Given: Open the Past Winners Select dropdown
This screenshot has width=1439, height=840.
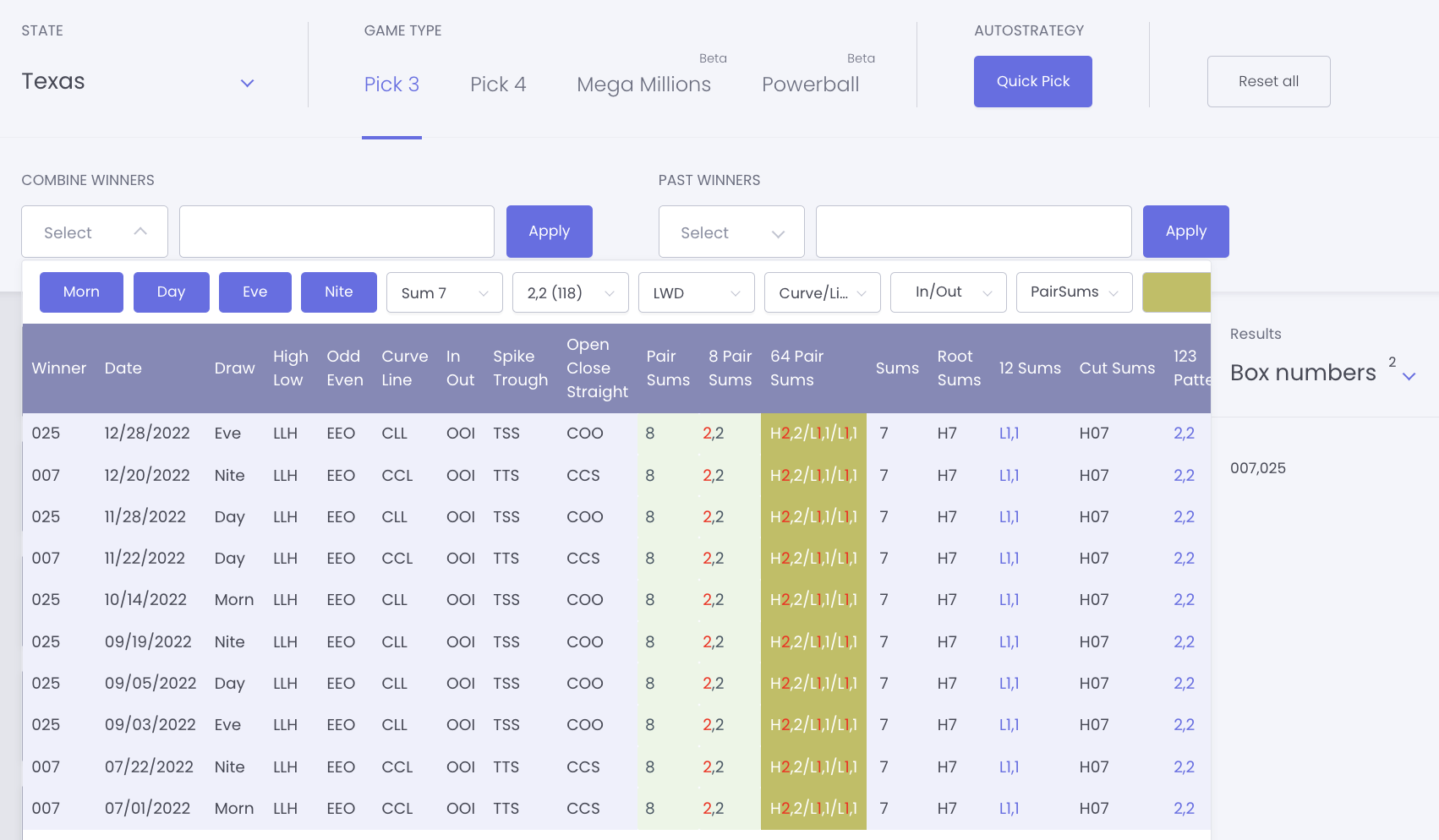Looking at the screenshot, I should (731, 232).
